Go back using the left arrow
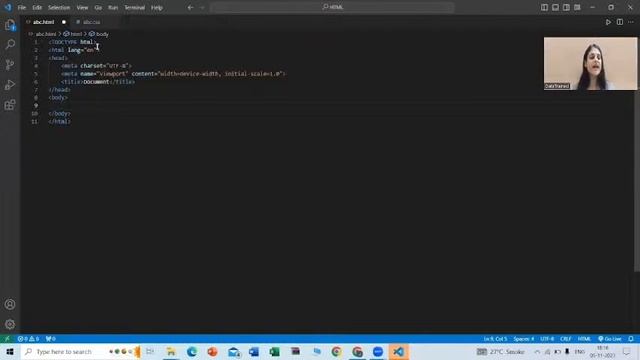640x360 pixels. pyautogui.click(x=191, y=7)
